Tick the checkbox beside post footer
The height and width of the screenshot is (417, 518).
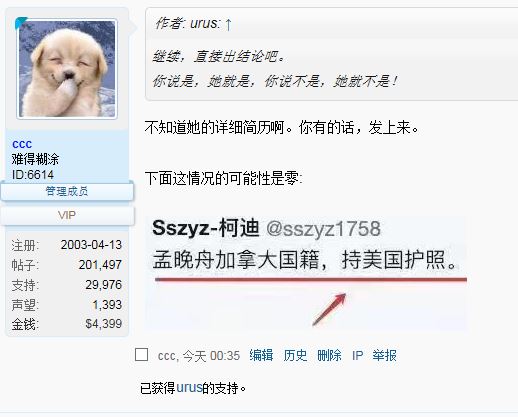(141, 354)
